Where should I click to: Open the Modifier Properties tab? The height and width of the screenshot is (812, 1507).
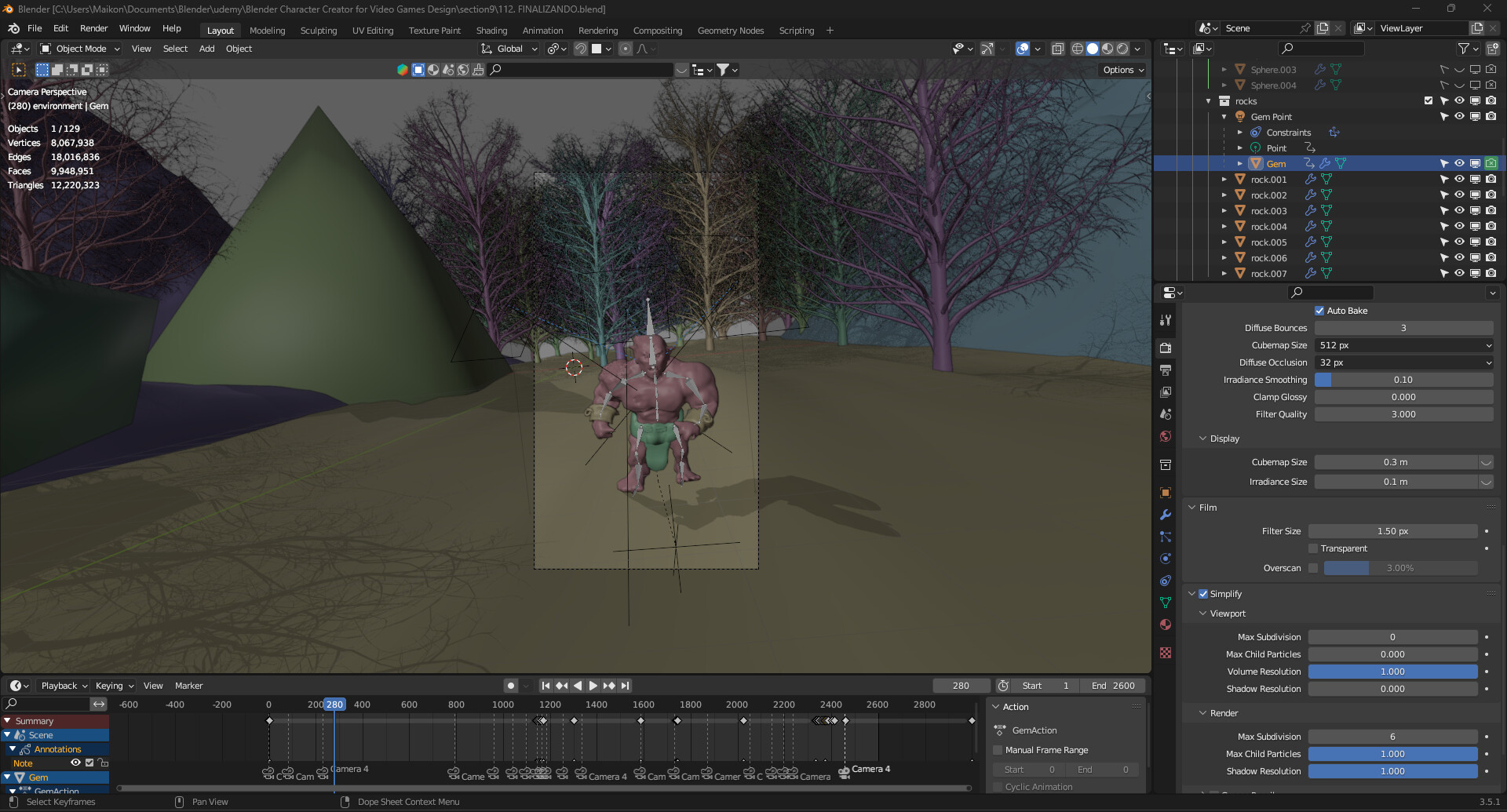coord(1166,515)
